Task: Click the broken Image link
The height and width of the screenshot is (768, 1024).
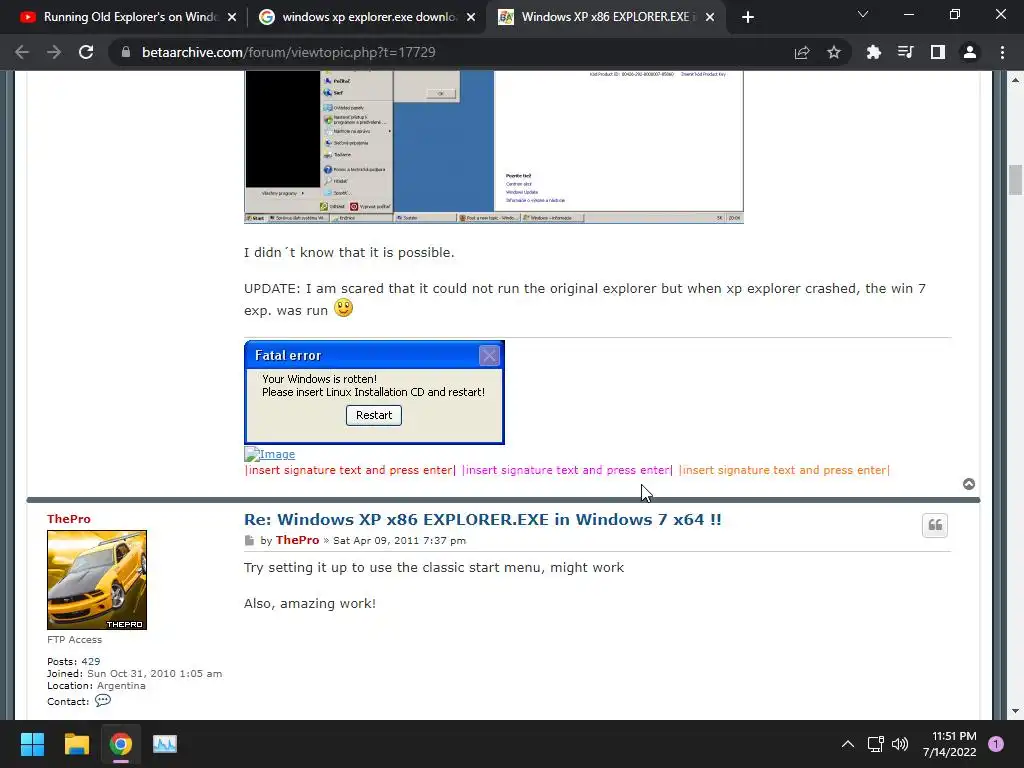Action: click(270, 454)
